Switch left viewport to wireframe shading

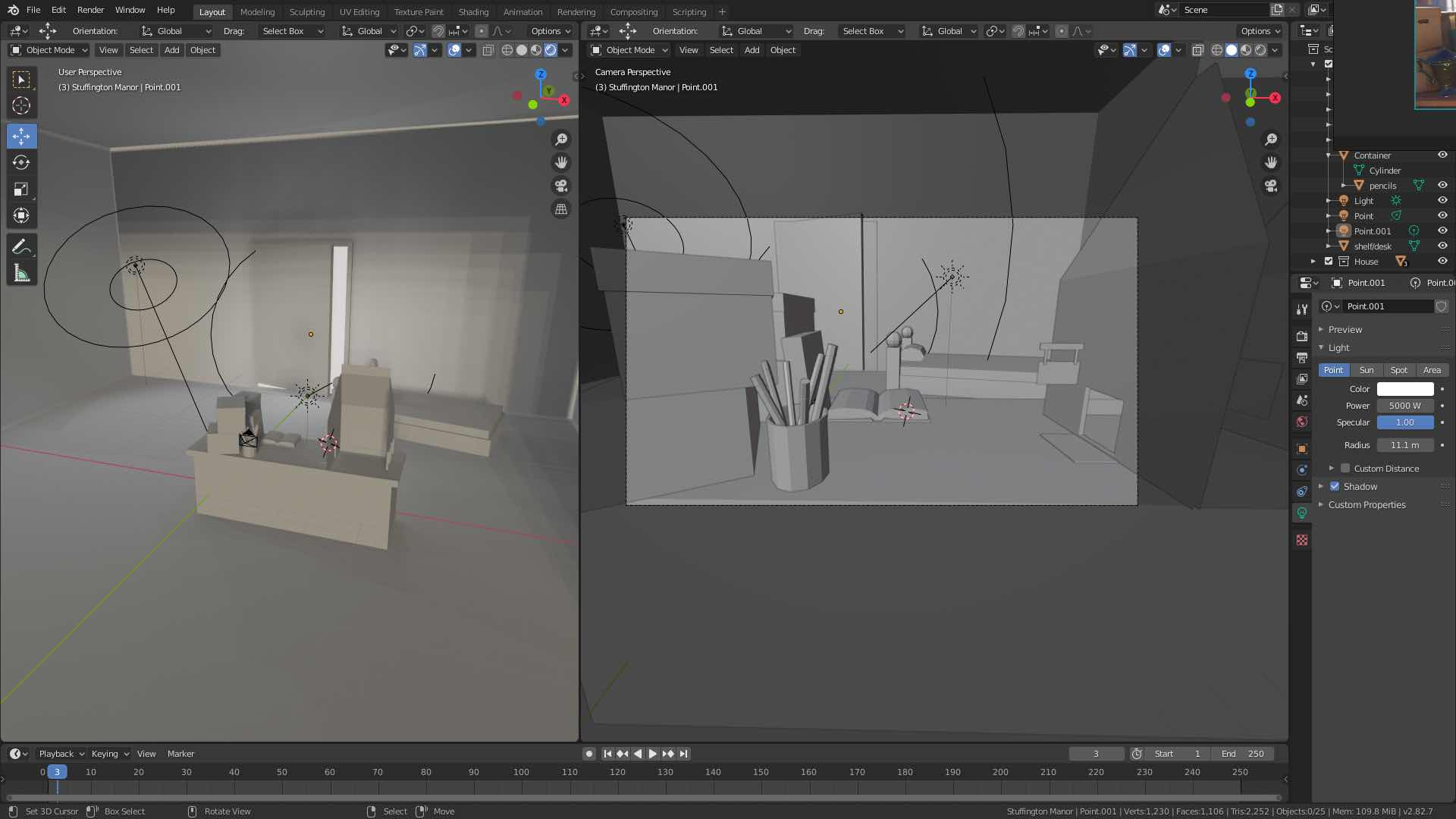coord(507,50)
